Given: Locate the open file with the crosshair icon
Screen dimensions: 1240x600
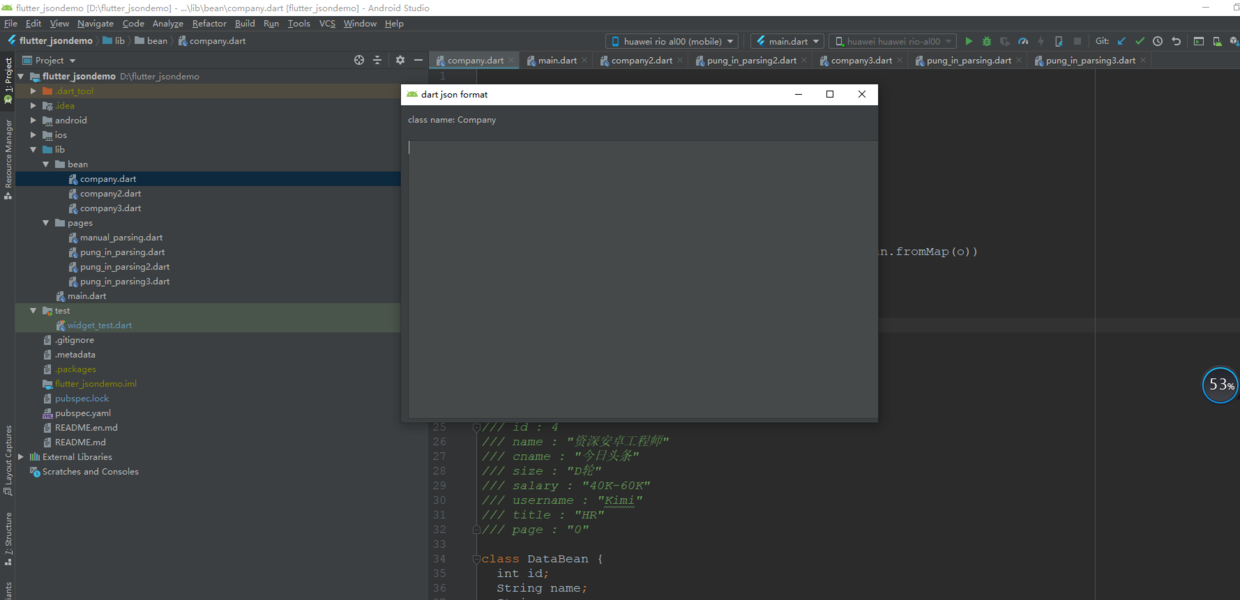Looking at the screenshot, I should pyautogui.click(x=359, y=60).
